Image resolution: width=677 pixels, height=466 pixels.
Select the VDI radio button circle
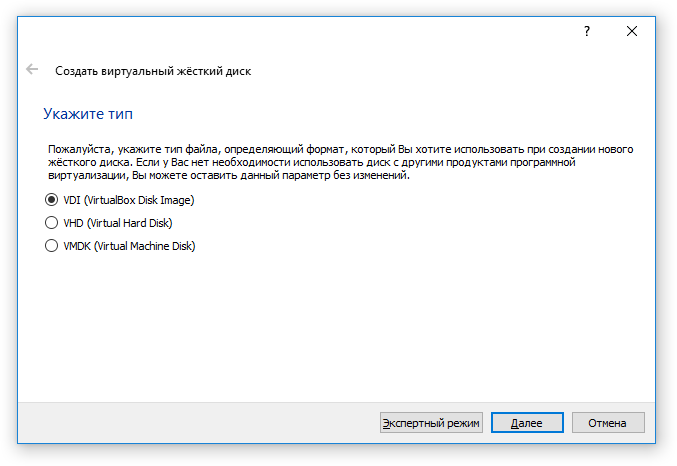[x=51, y=200]
